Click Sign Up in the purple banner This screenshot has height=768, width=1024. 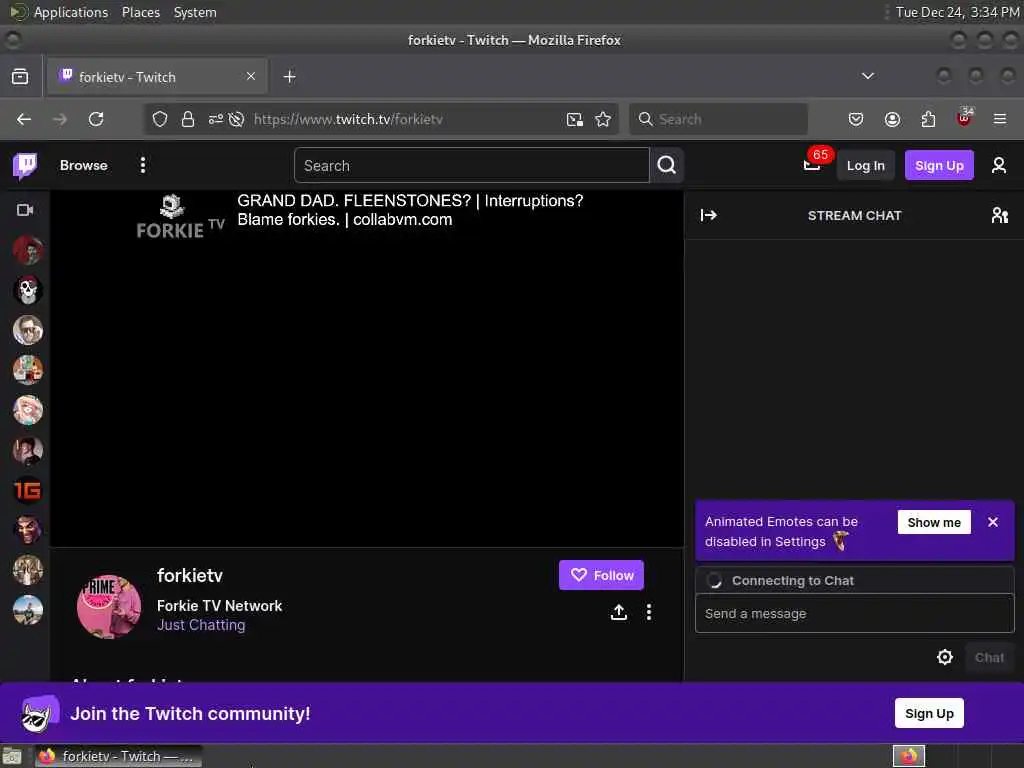tap(929, 713)
